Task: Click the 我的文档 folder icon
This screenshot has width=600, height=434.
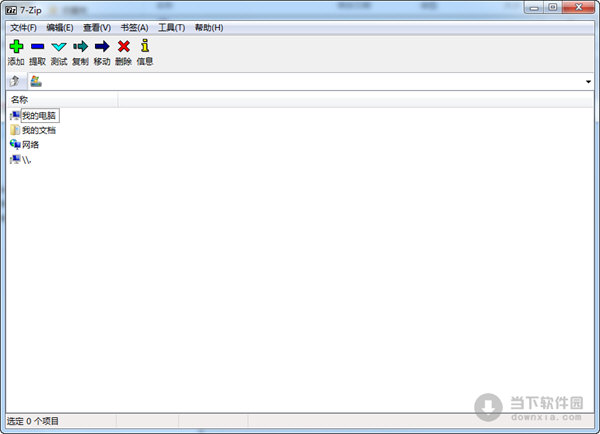Action: [15, 130]
